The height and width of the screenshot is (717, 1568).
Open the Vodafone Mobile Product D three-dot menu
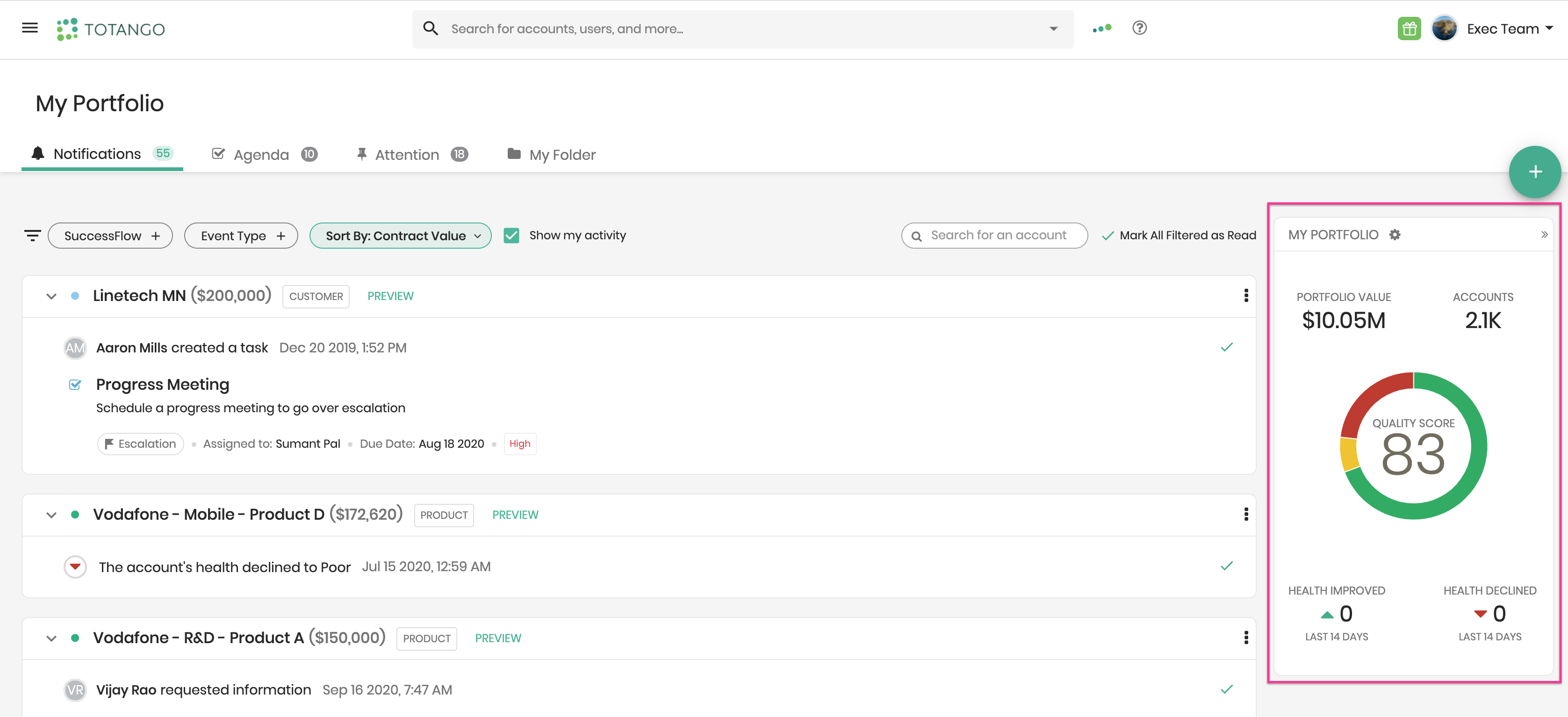click(1246, 514)
